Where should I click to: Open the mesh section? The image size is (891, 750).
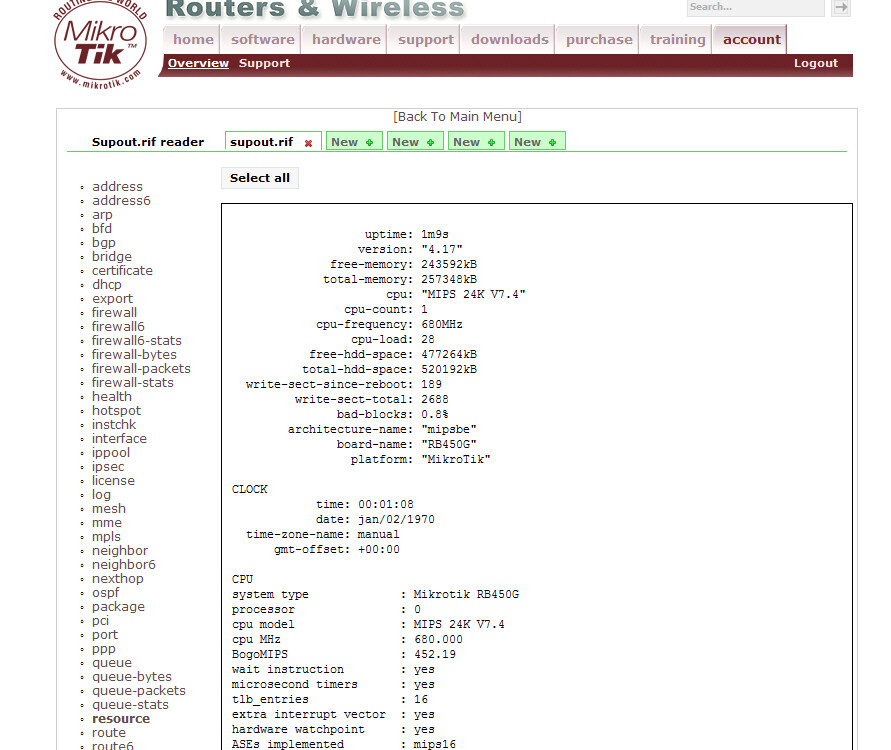(x=109, y=509)
